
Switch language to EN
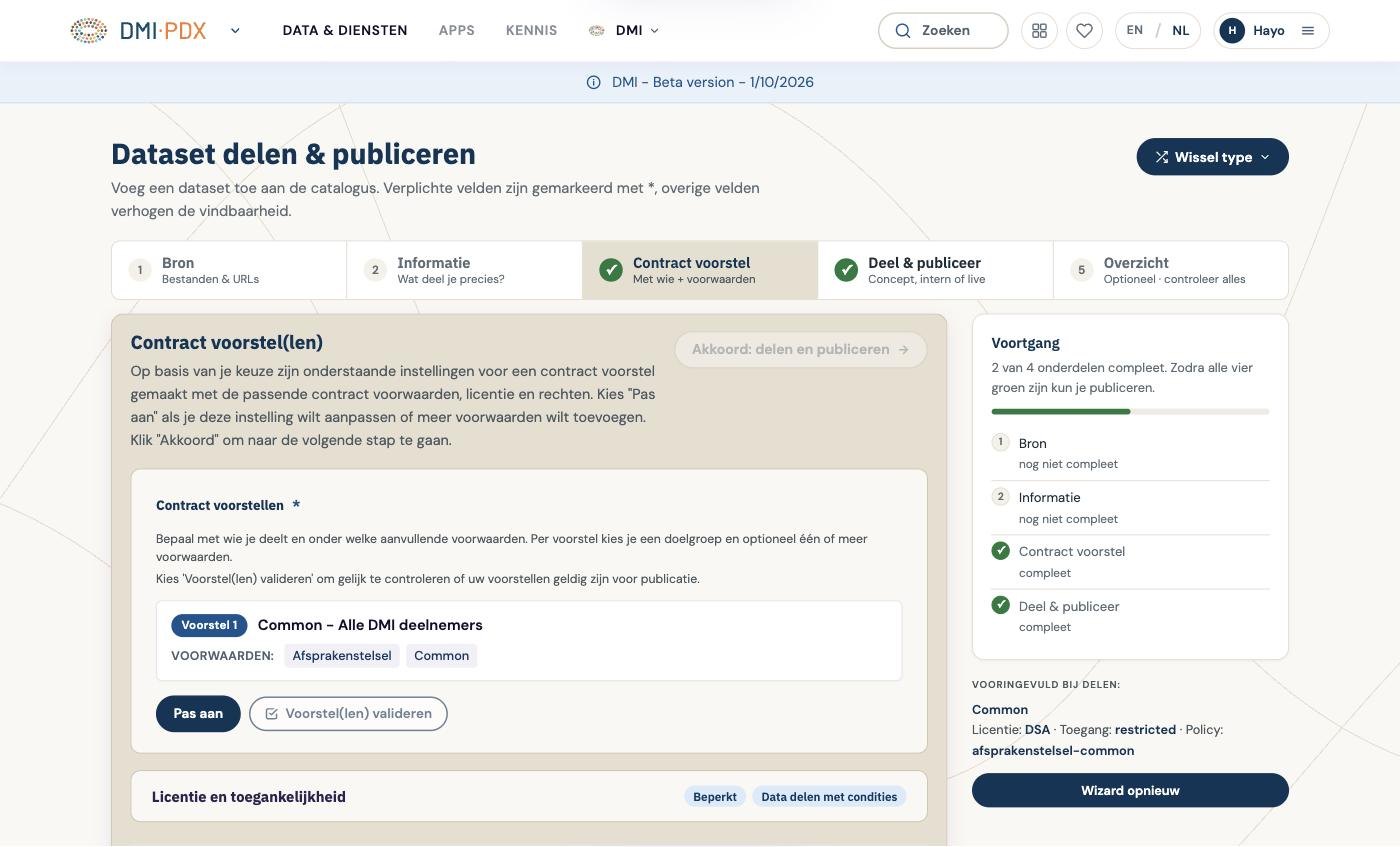coord(1134,31)
